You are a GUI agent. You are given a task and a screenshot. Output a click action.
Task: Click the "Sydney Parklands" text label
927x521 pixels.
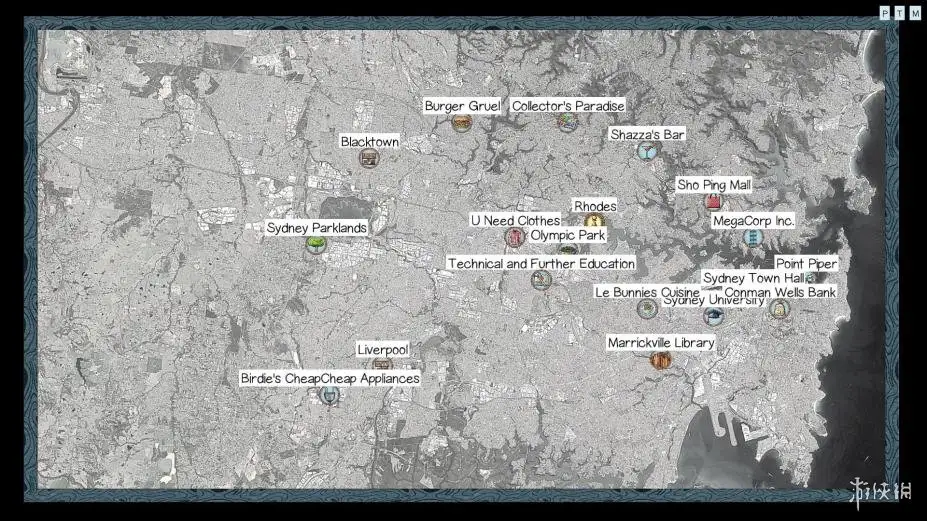point(316,228)
